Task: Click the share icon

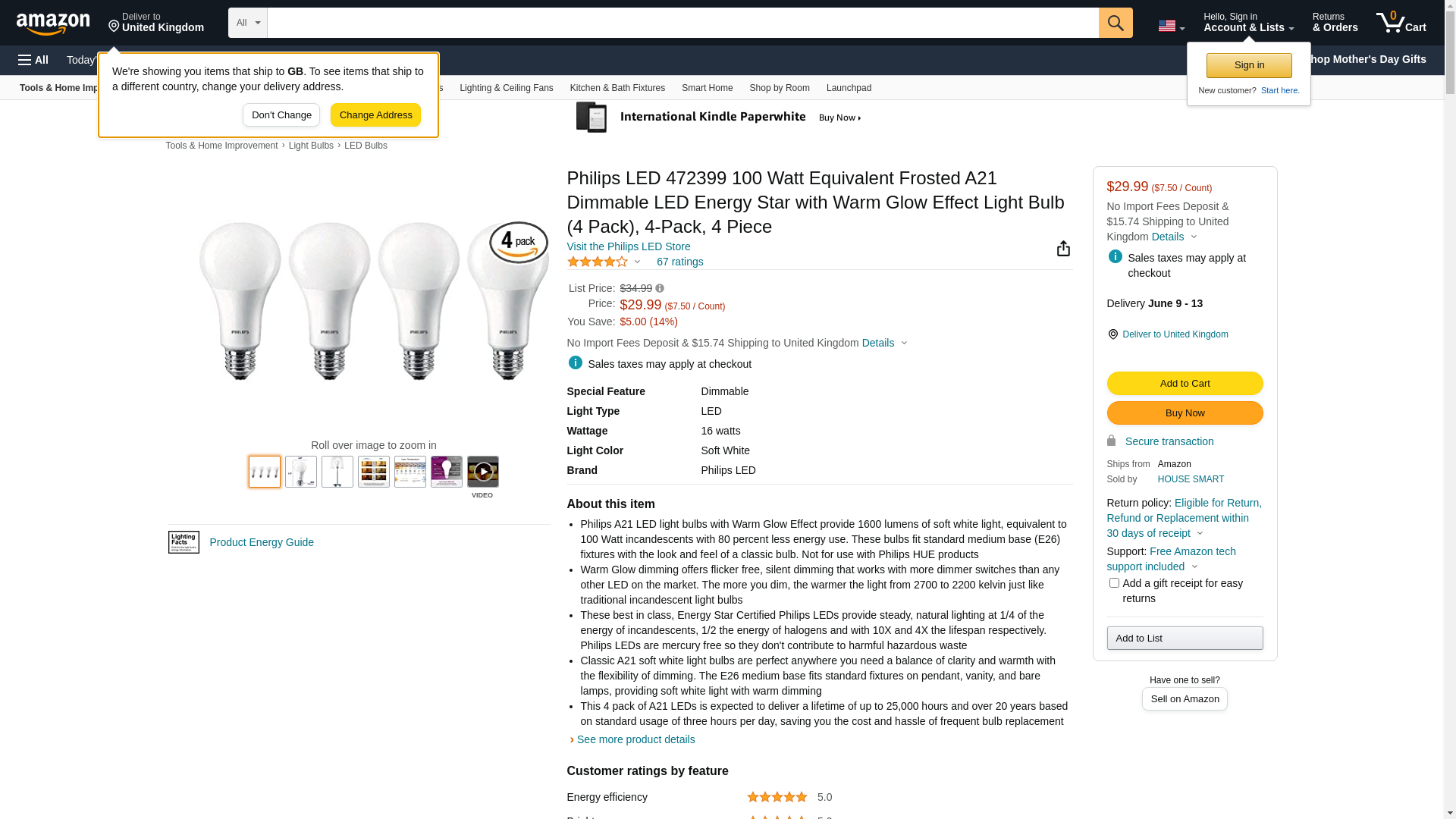Action: pyautogui.click(x=1063, y=249)
